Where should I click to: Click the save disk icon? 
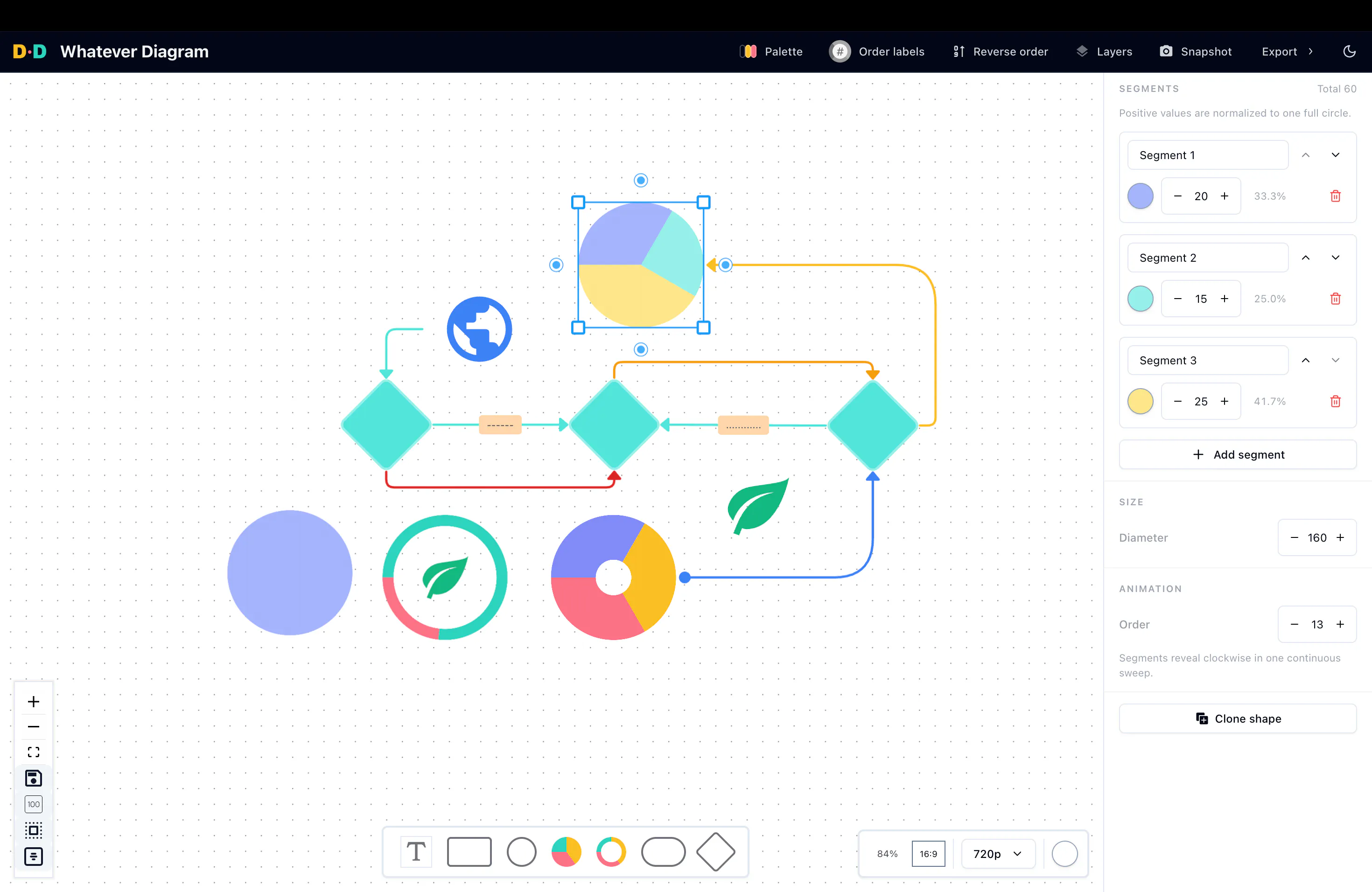(x=34, y=778)
